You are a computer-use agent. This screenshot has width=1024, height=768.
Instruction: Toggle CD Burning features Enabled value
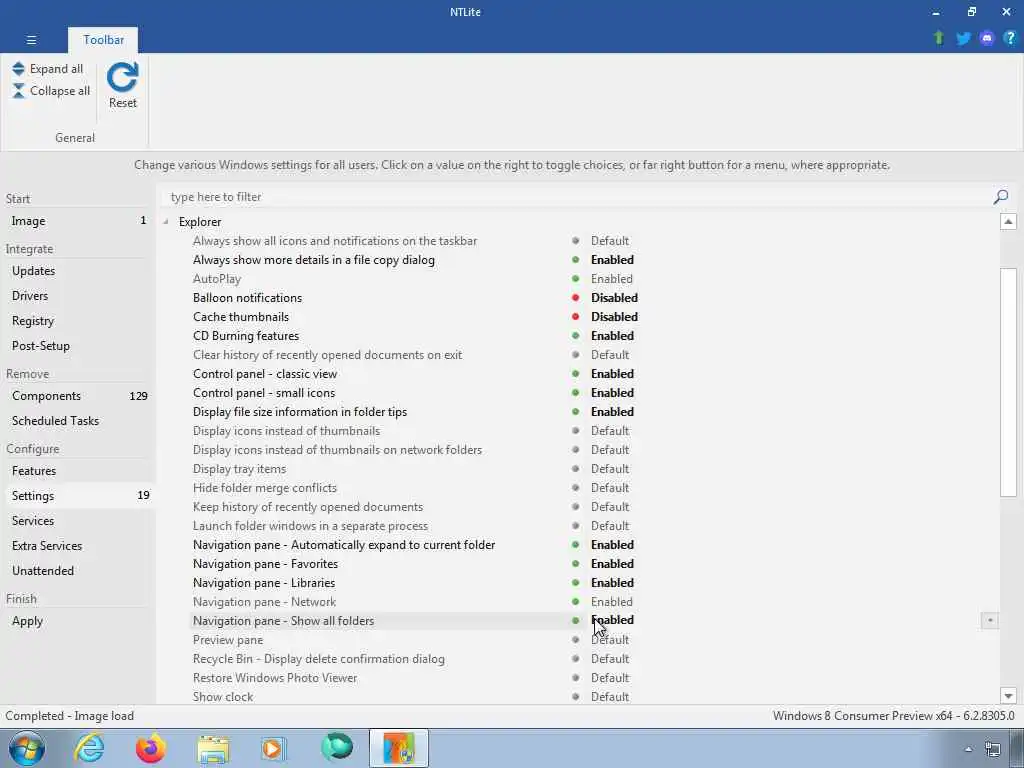(x=612, y=336)
